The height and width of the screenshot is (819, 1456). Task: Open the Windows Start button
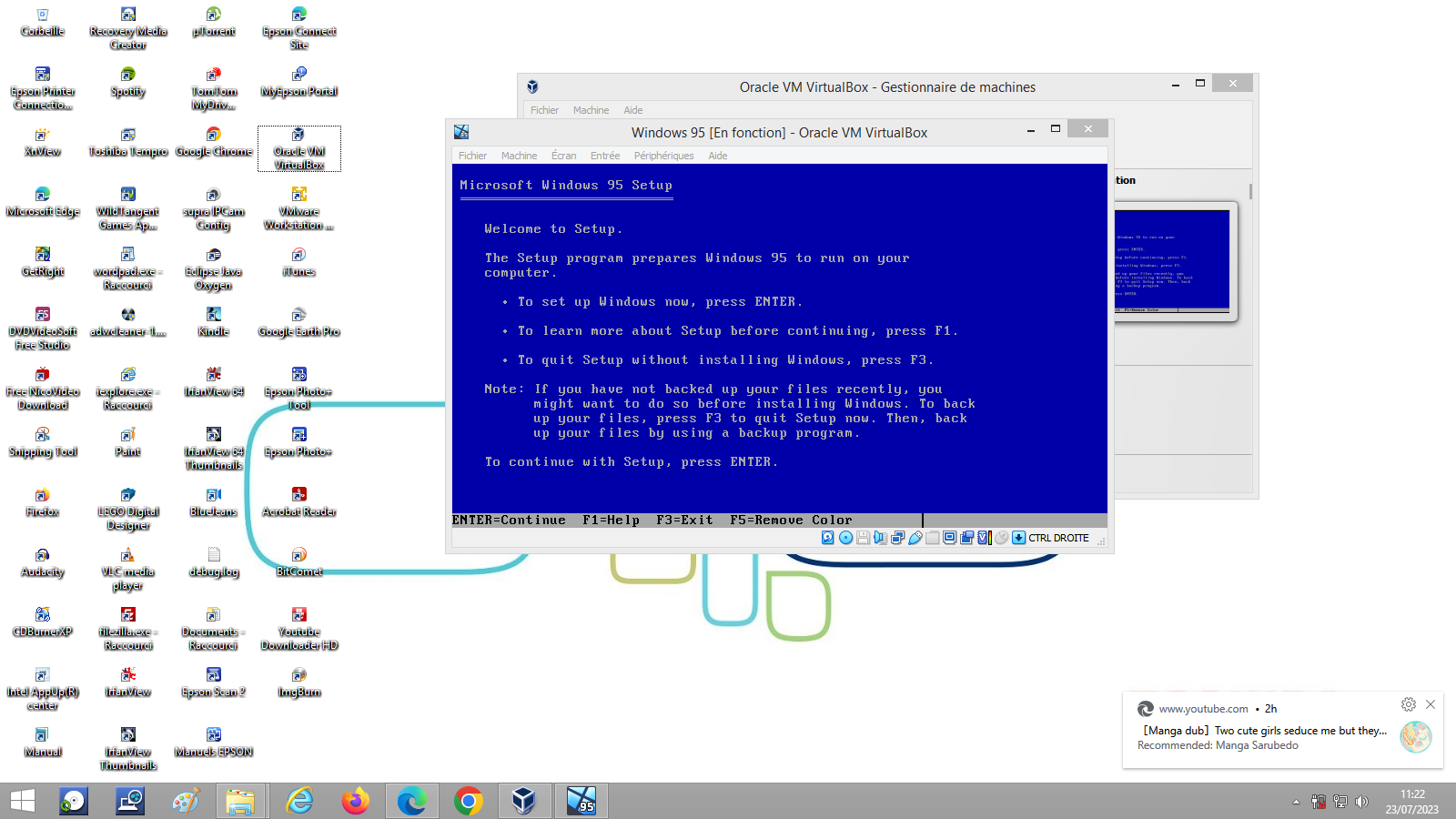[x=22, y=801]
